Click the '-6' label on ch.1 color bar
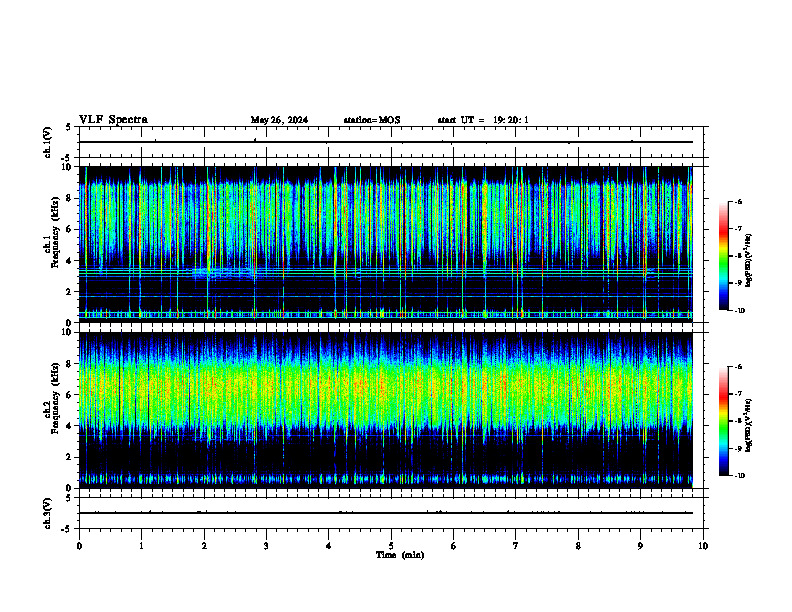The width and height of the screenshot is (792, 612). (738, 201)
